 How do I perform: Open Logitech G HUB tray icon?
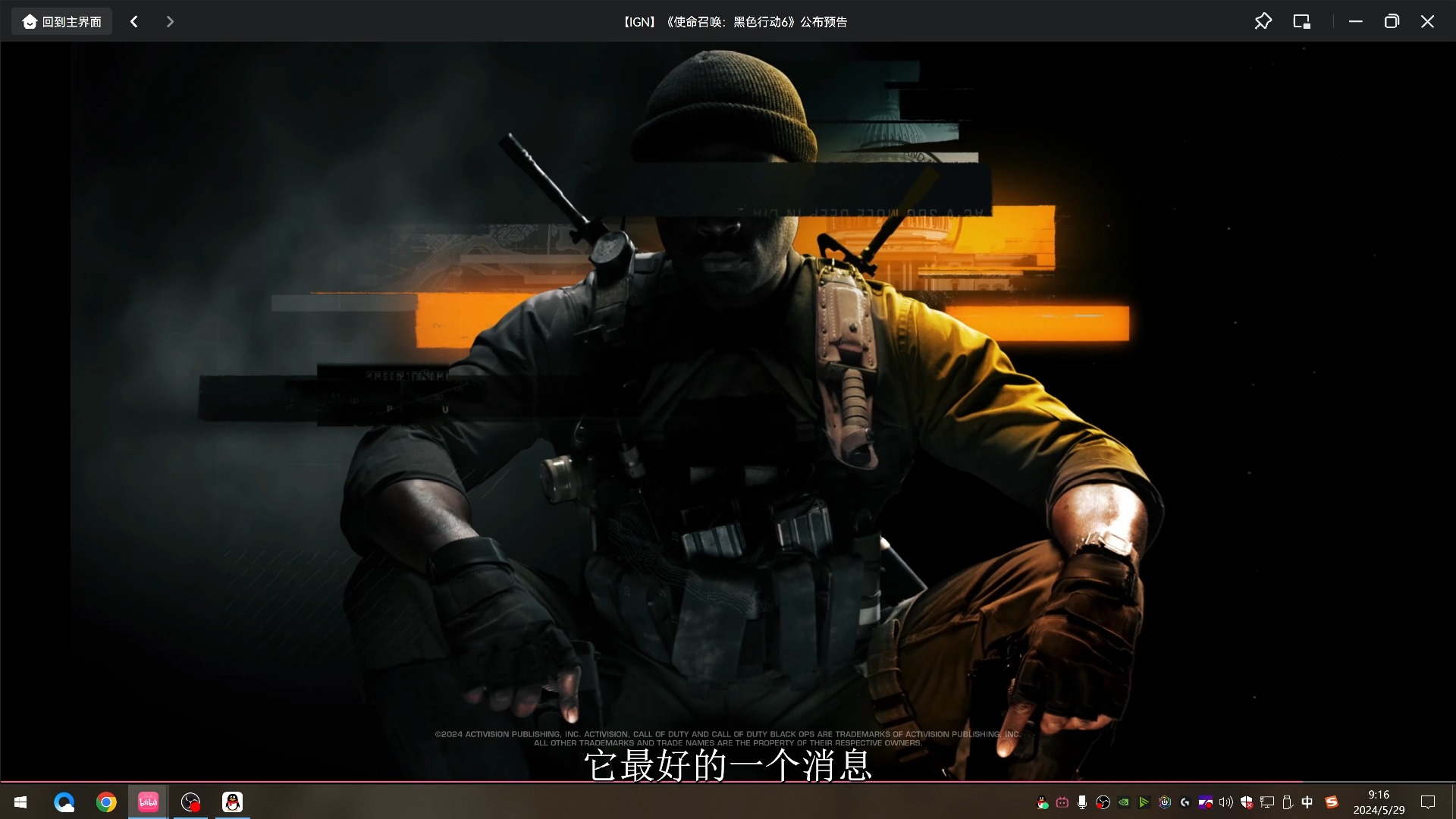click(x=1185, y=802)
